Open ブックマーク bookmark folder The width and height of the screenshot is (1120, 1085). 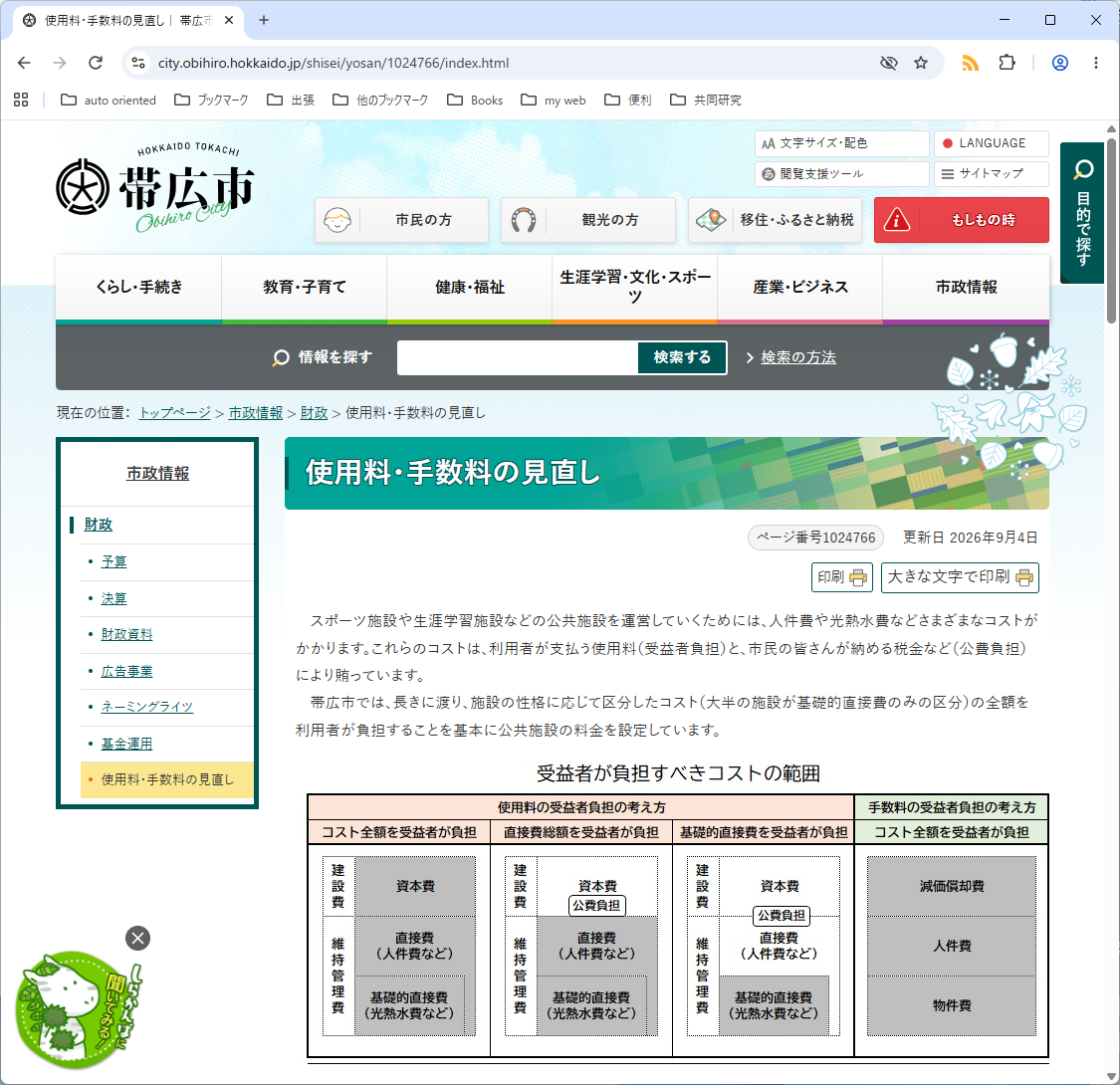[x=211, y=100]
